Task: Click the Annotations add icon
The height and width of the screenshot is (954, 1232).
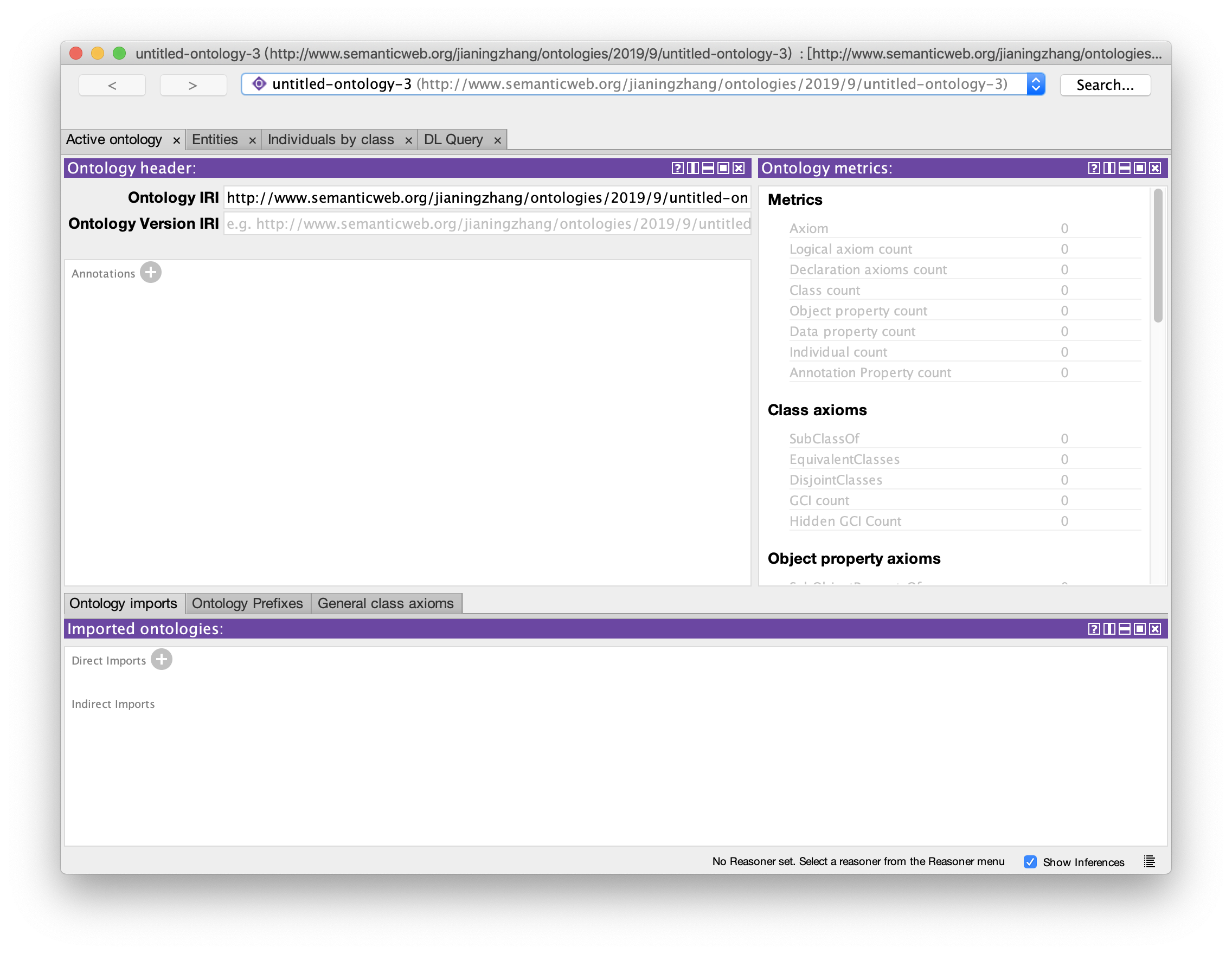Action: [x=151, y=273]
